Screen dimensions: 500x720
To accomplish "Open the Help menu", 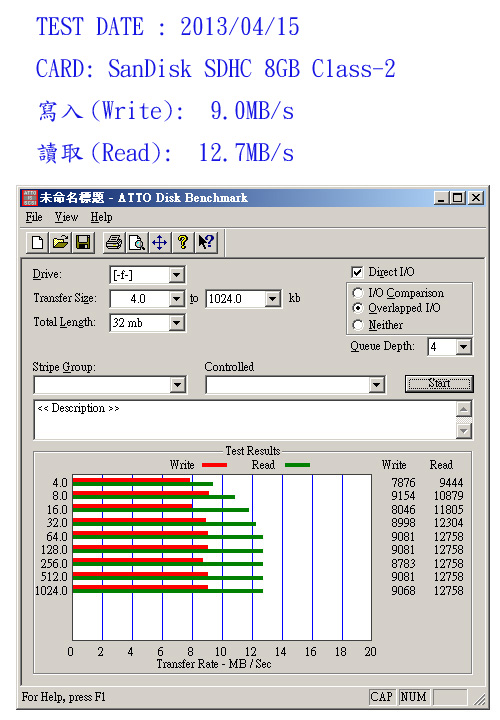I will click(x=101, y=217).
